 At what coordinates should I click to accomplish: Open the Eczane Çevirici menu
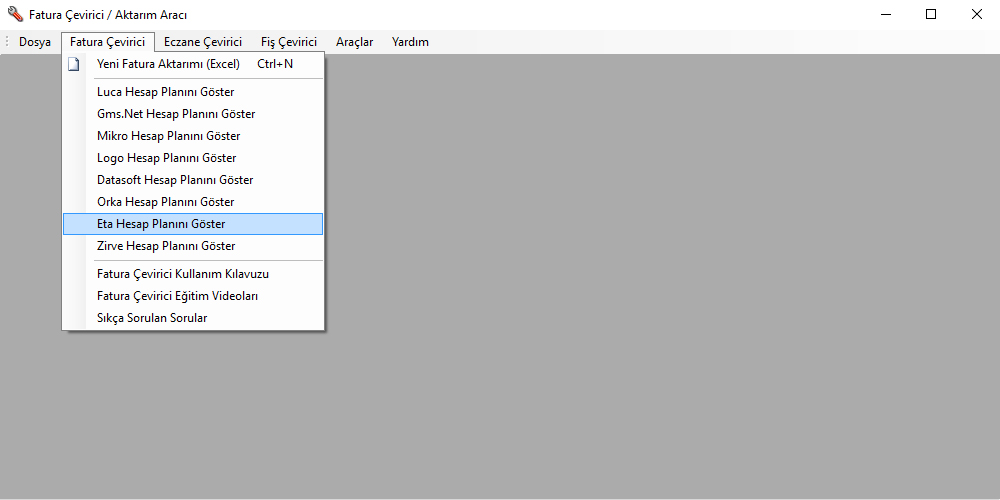(x=203, y=42)
